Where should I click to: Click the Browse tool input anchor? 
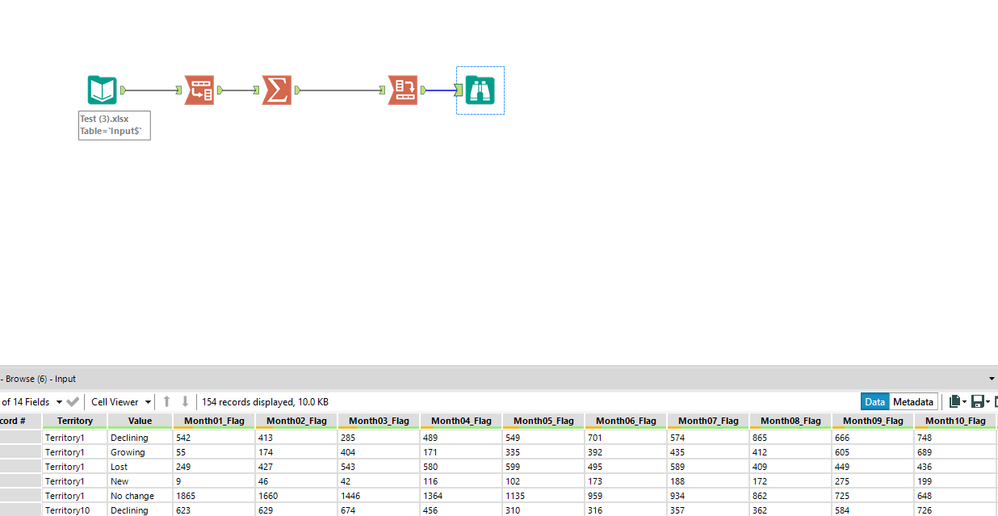[459, 90]
